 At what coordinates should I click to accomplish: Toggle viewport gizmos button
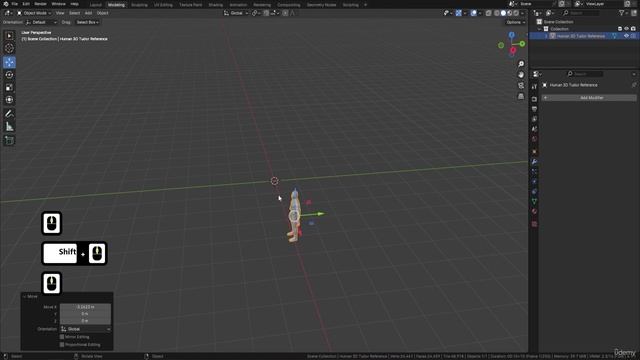point(458,13)
